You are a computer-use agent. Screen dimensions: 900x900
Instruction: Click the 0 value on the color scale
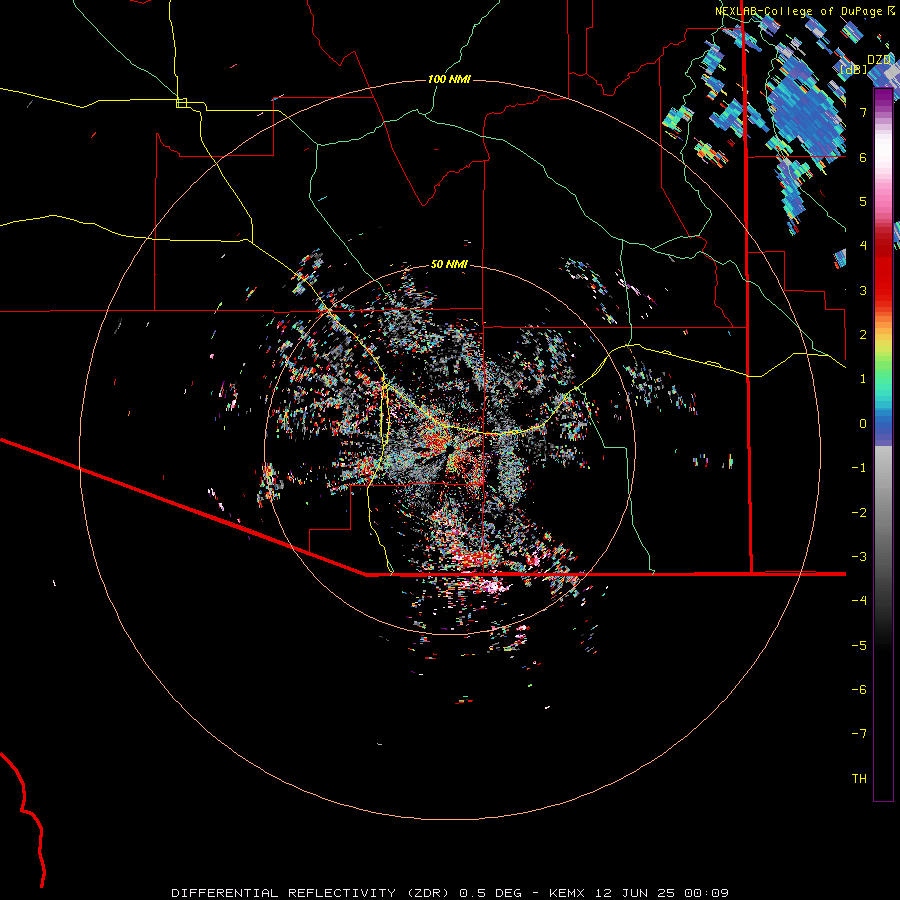click(x=863, y=424)
